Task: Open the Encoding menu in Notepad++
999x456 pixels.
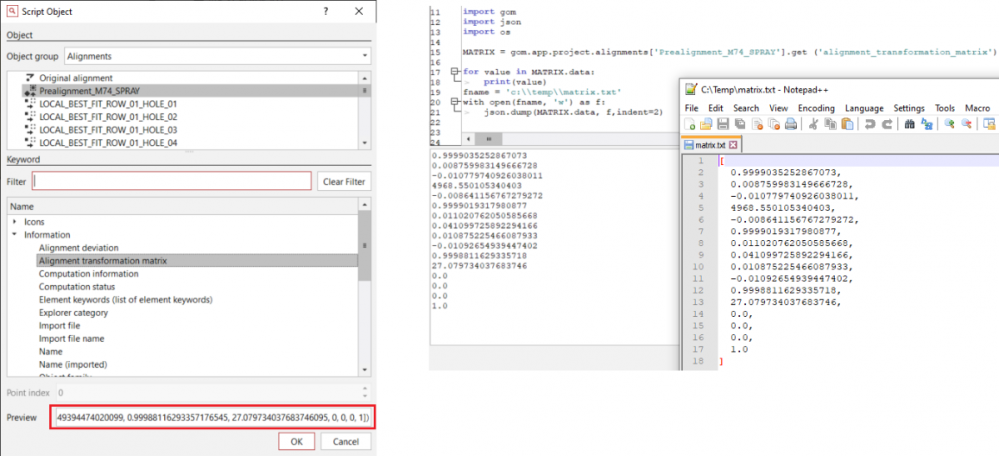Action: click(x=817, y=108)
